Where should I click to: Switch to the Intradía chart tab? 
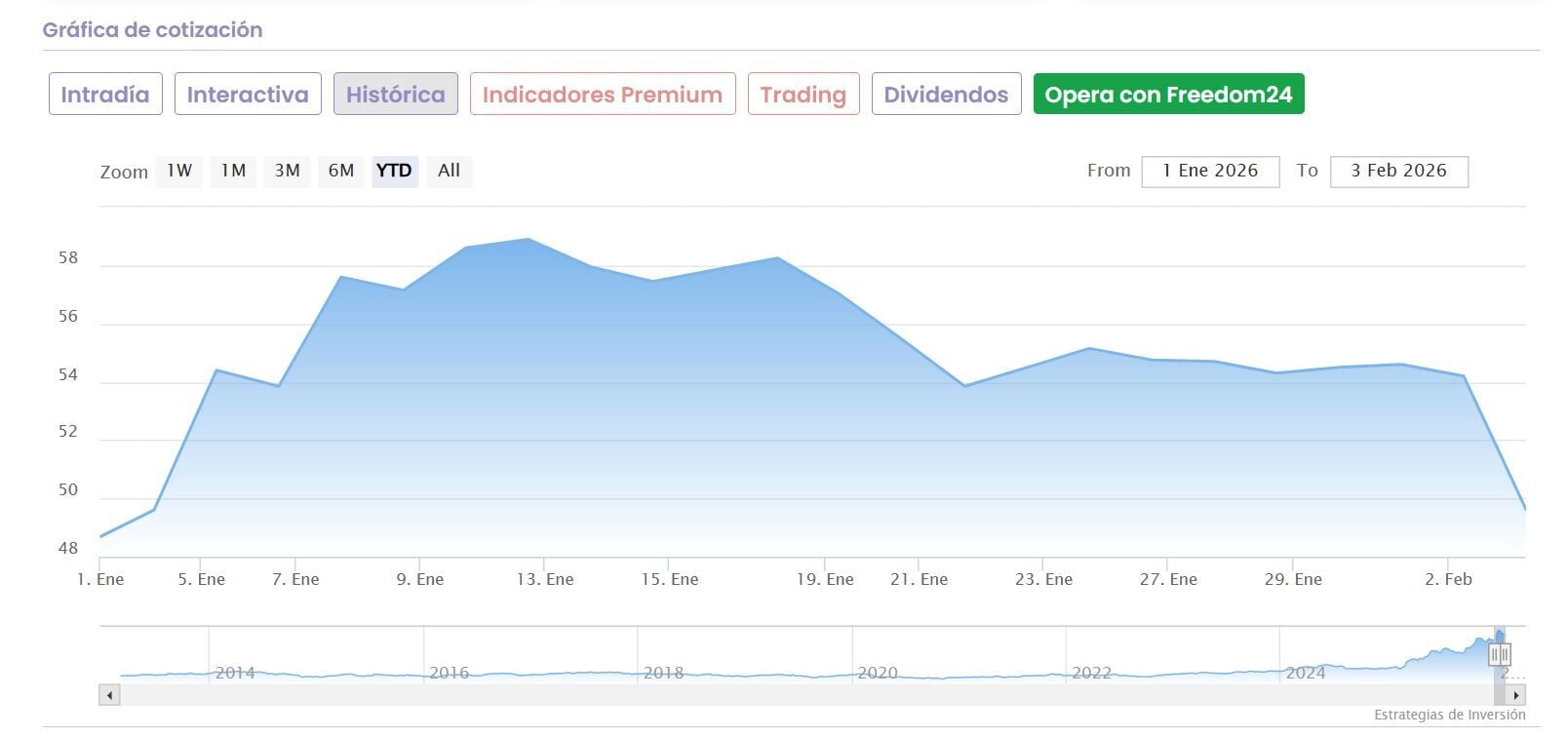[x=105, y=95]
